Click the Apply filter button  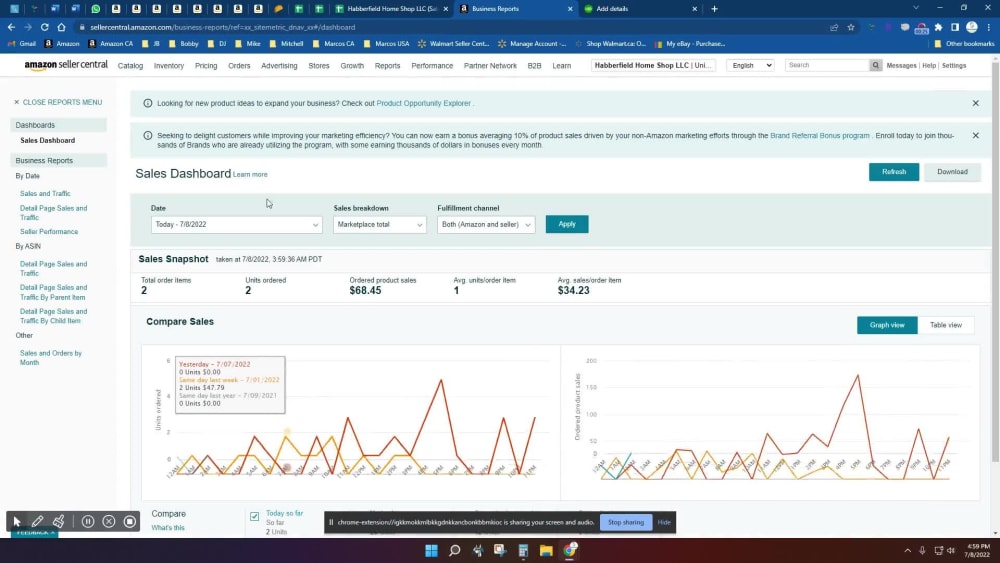(x=567, y=224)
